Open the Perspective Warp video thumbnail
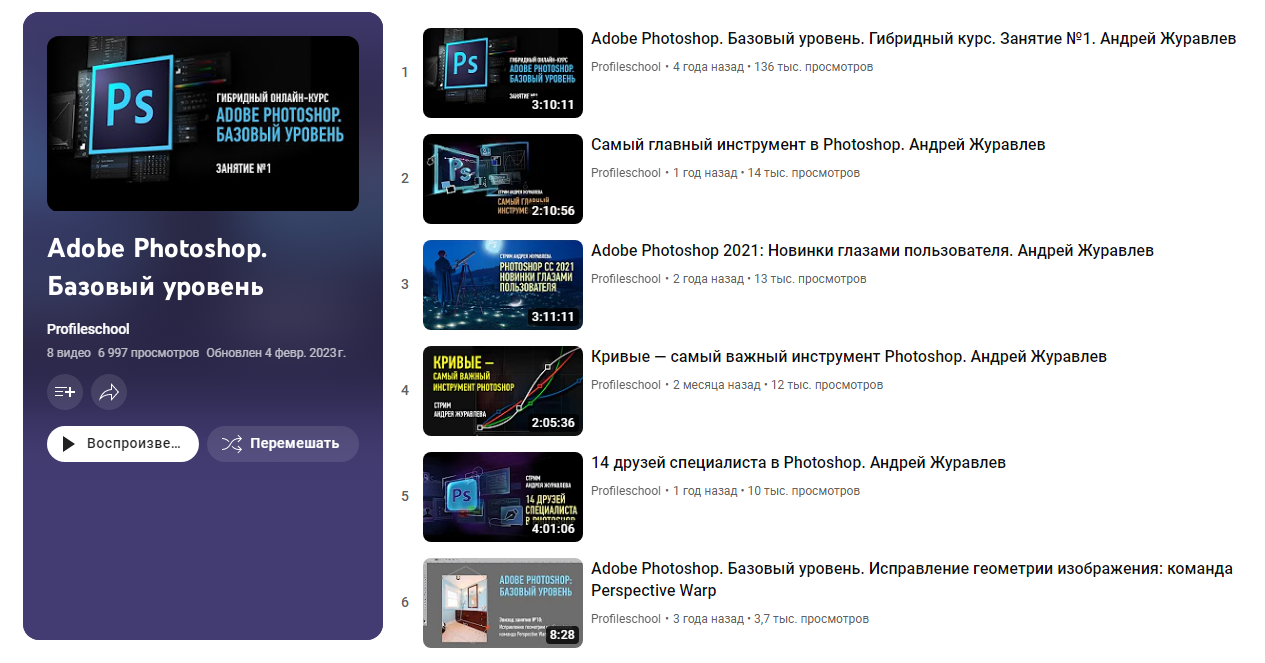The height and width of the screenshot is (663, 1265). coord(503,603)
